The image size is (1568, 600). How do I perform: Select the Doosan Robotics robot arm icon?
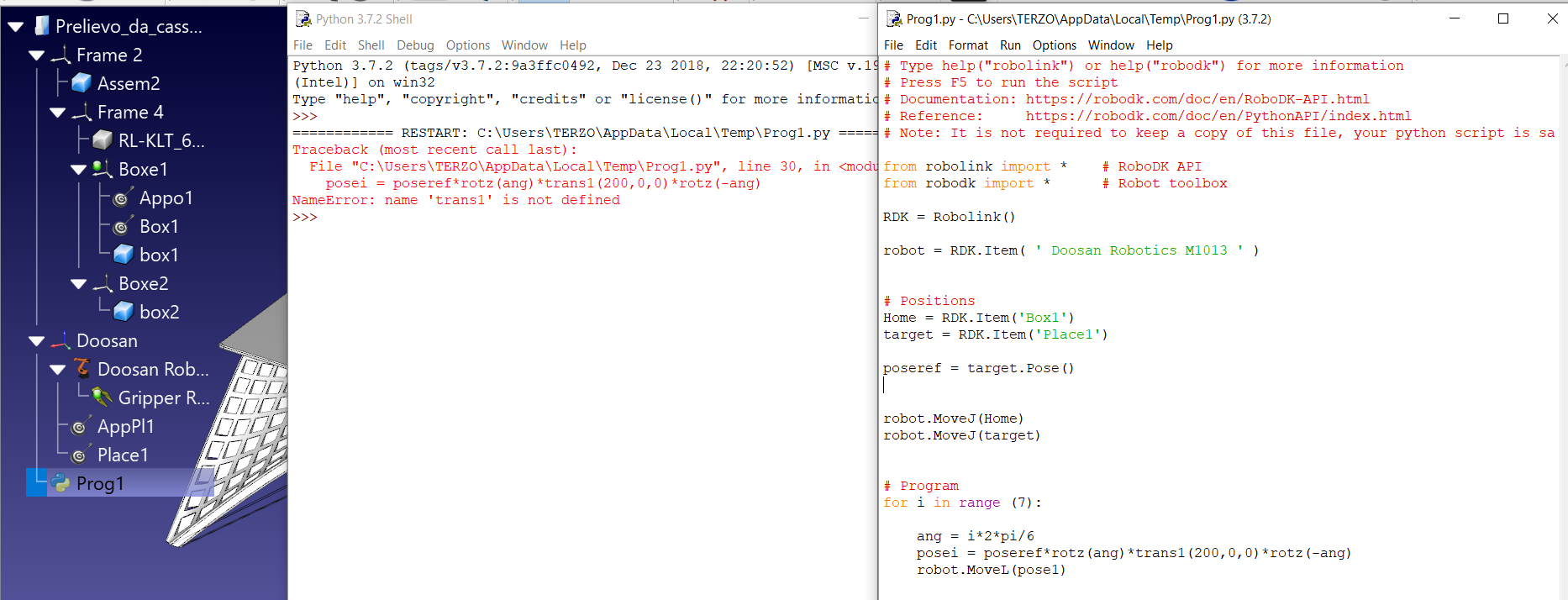(x=82, y=368)
